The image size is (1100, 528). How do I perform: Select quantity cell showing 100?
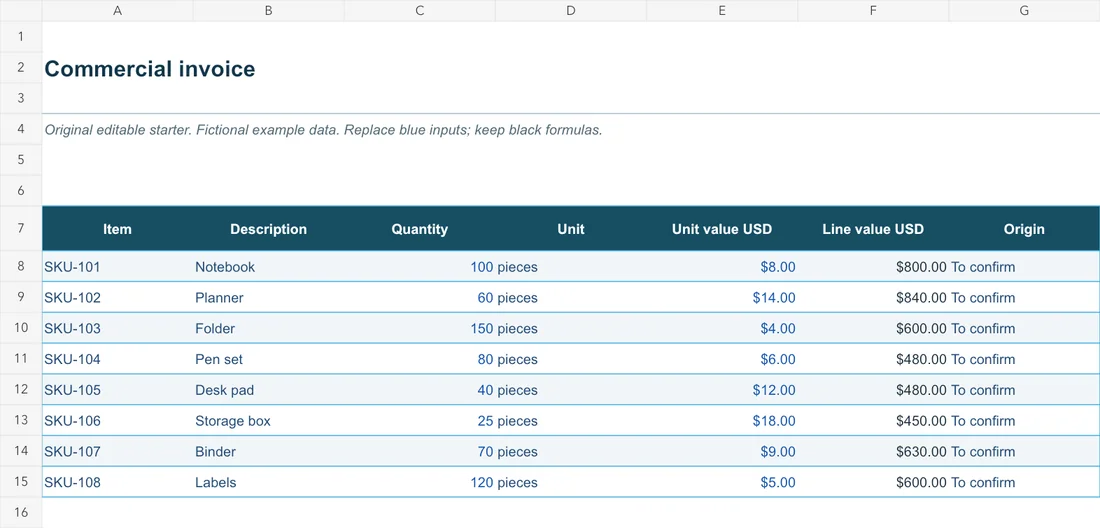(420, 266)
